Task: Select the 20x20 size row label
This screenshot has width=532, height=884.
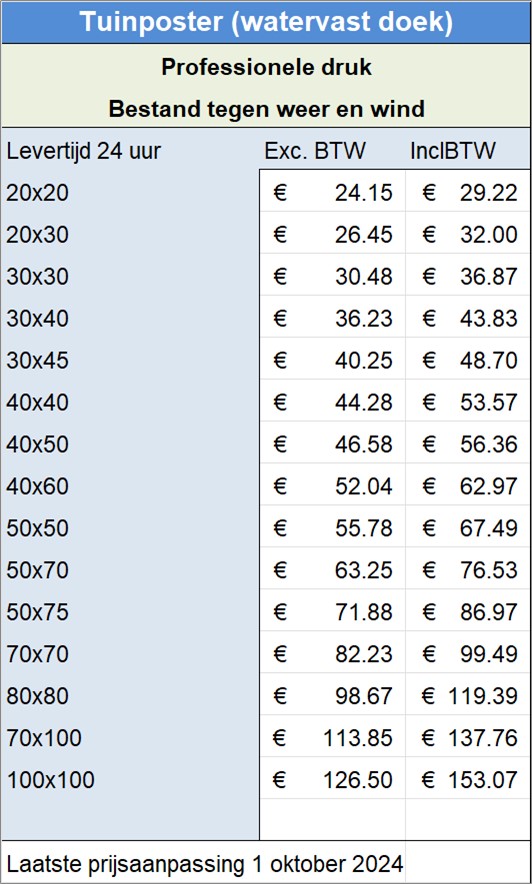Action: coord(37,193)
